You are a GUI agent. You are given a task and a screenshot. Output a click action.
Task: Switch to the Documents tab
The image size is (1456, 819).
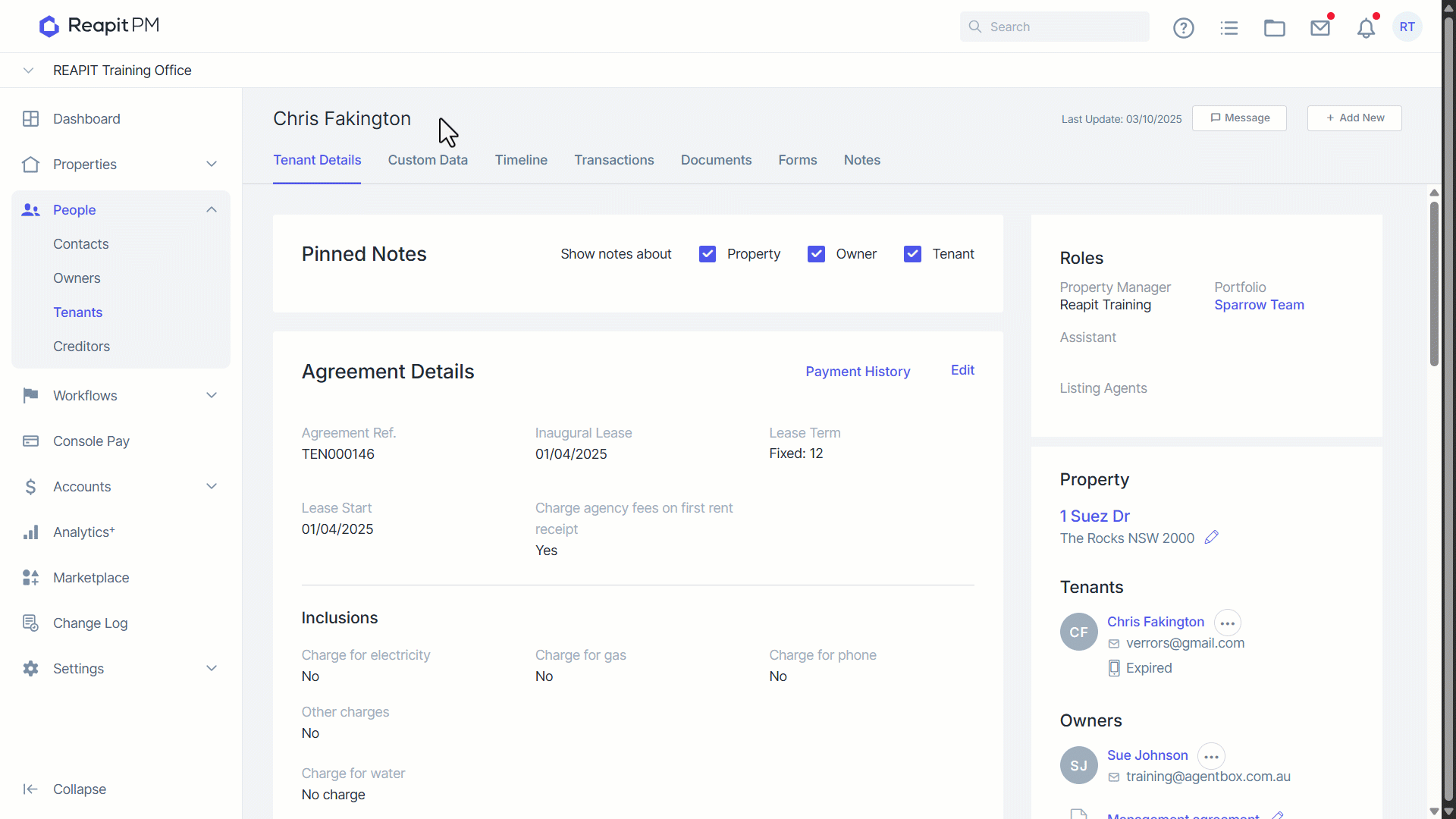[716, 160]
